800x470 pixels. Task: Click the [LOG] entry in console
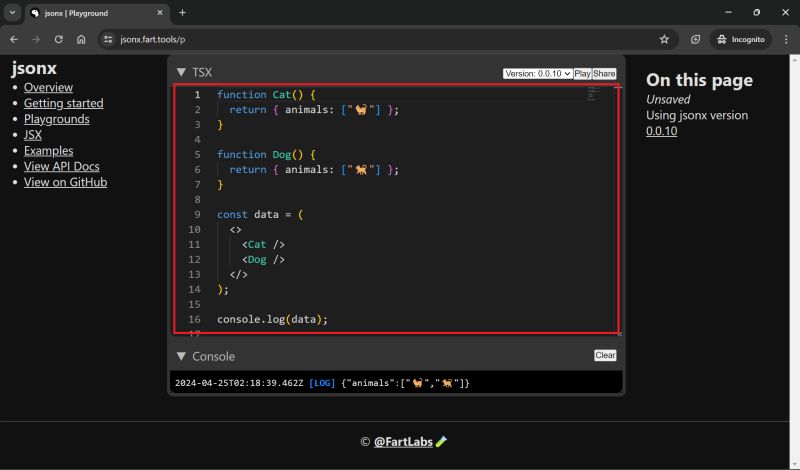tap(322, 383)
